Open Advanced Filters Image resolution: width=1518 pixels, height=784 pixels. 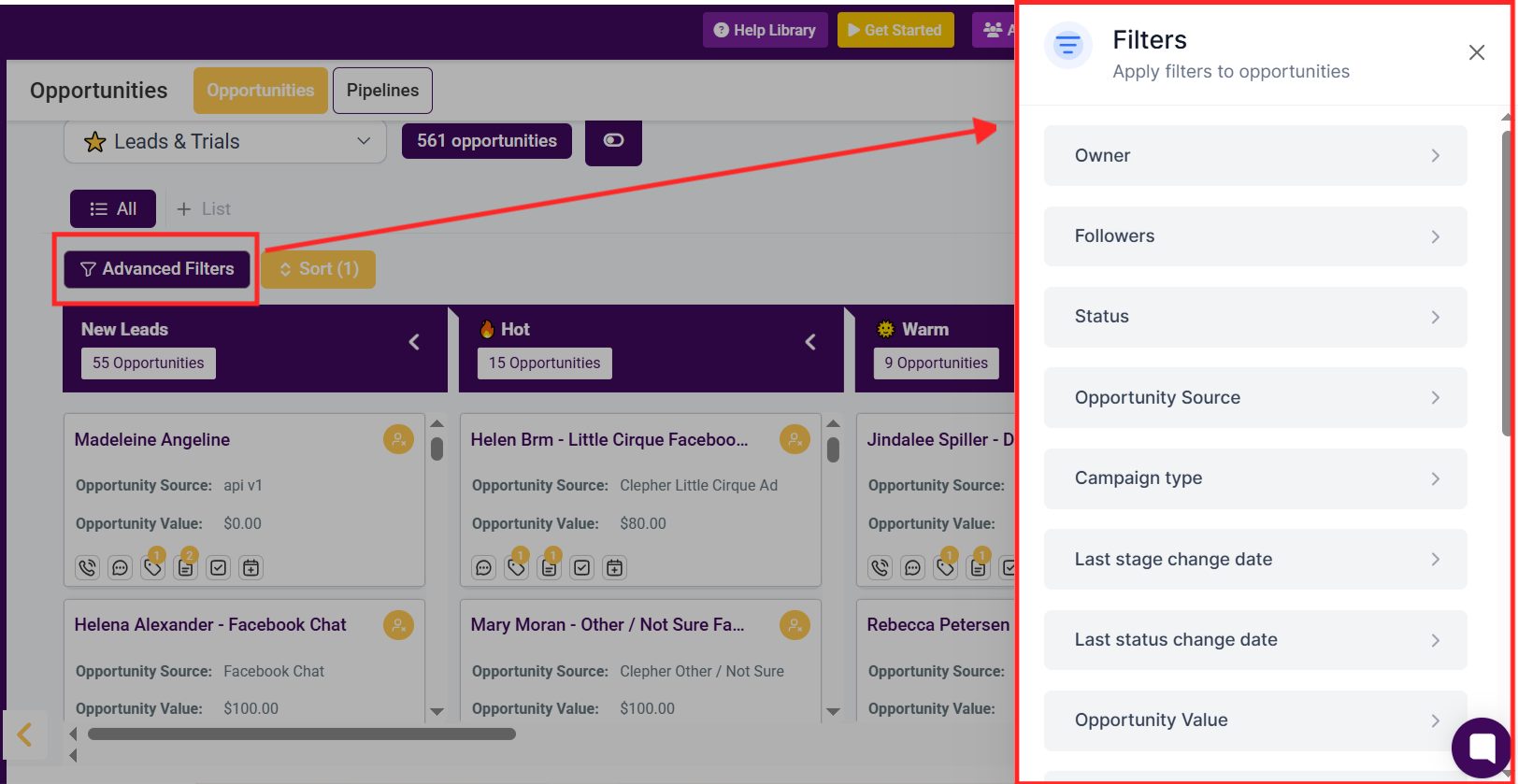coord(156,269)
